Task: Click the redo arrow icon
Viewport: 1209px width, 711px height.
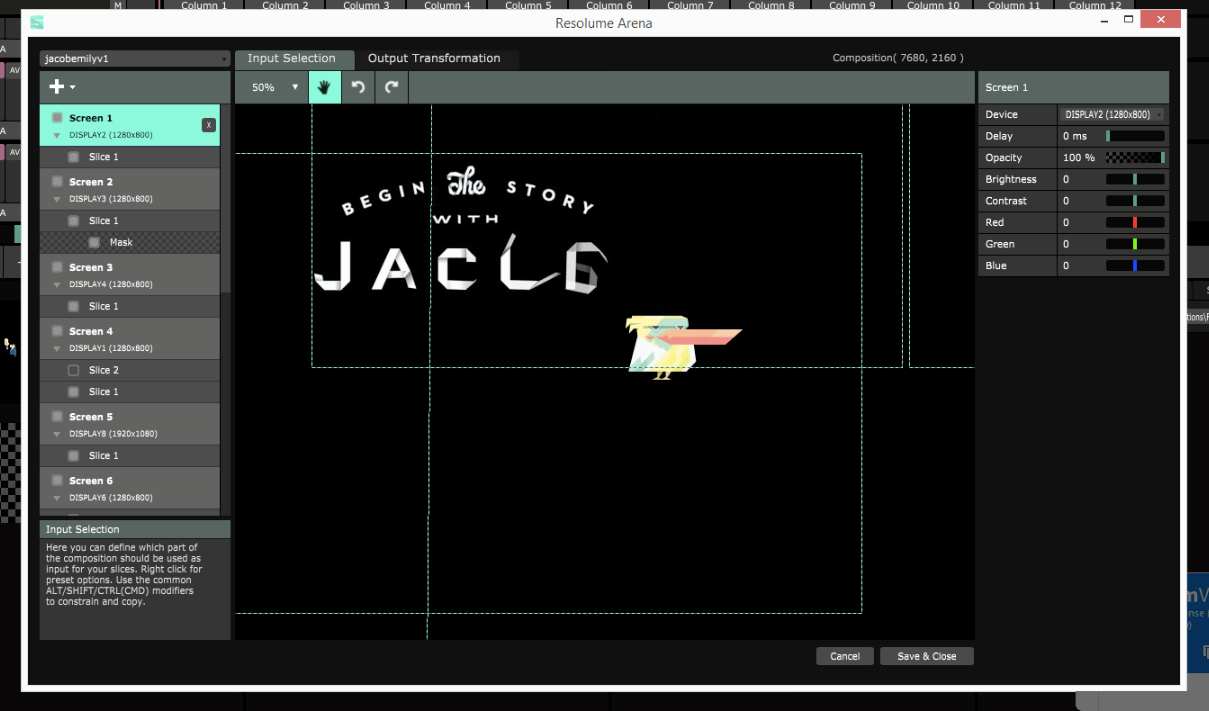Action: click(x=392, y=87)
